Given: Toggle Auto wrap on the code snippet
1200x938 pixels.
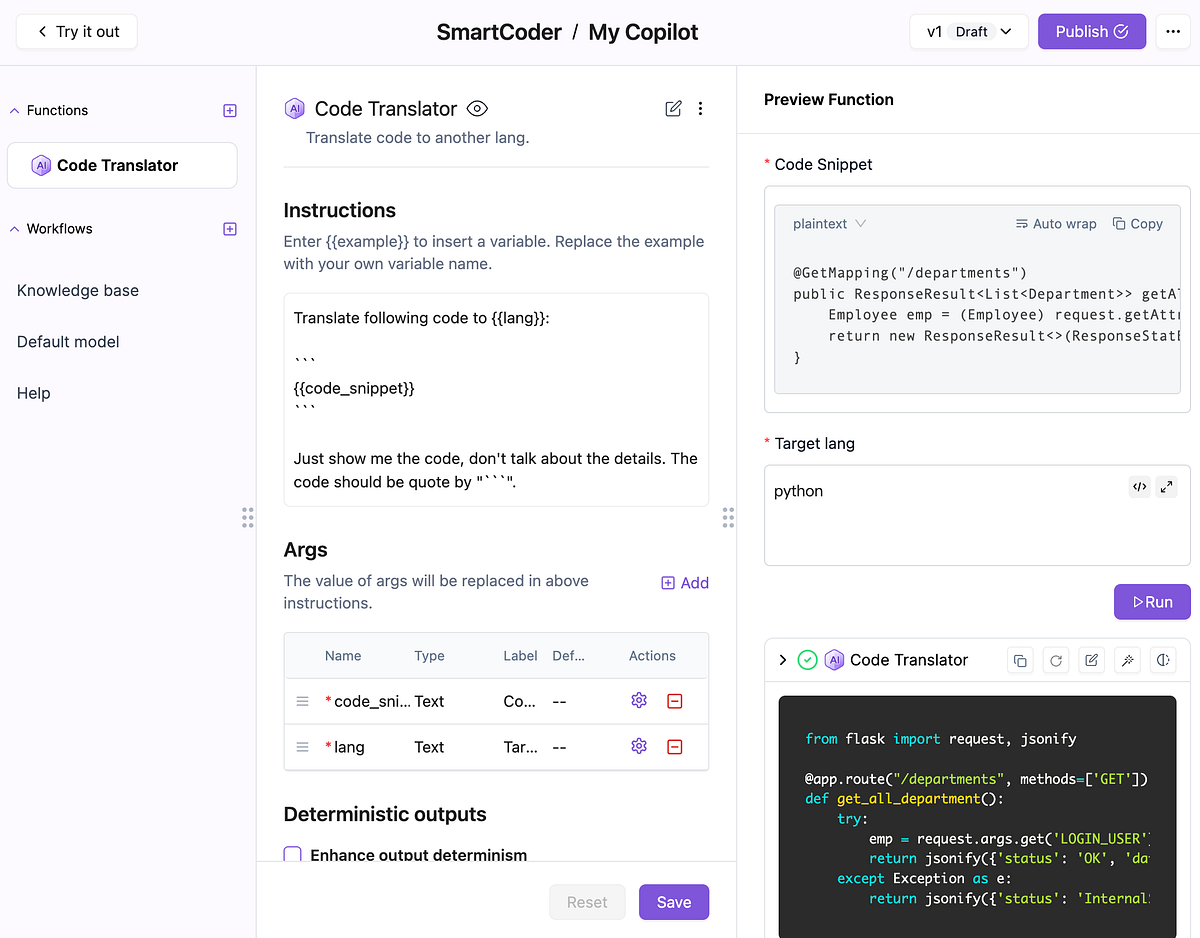Looking at the screenshot, I should tap(1055, 223).
